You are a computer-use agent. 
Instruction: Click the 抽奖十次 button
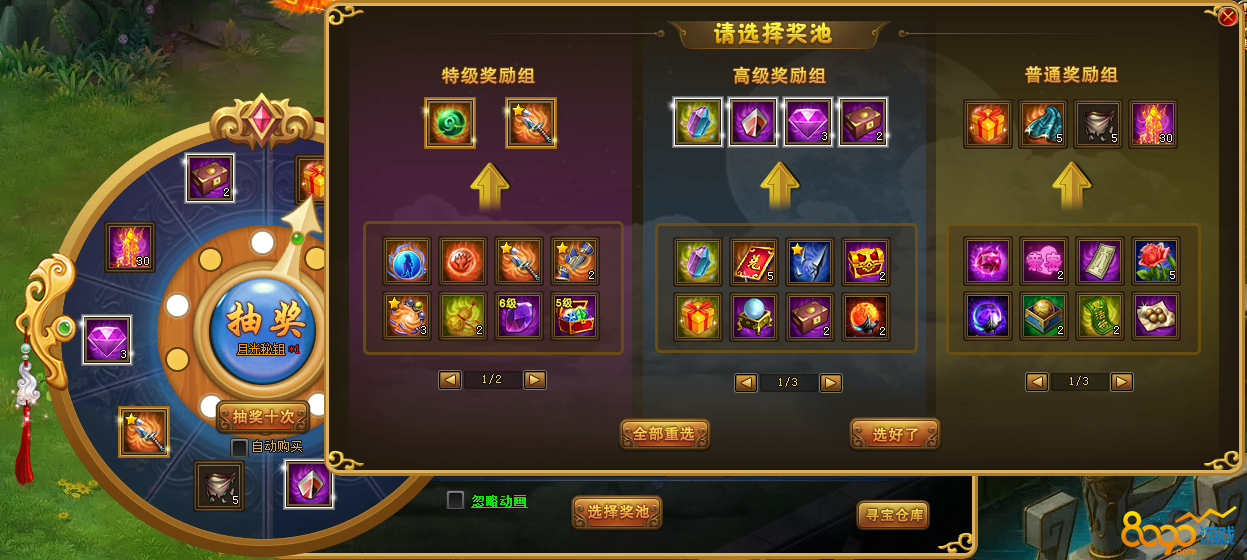(262, 417)
